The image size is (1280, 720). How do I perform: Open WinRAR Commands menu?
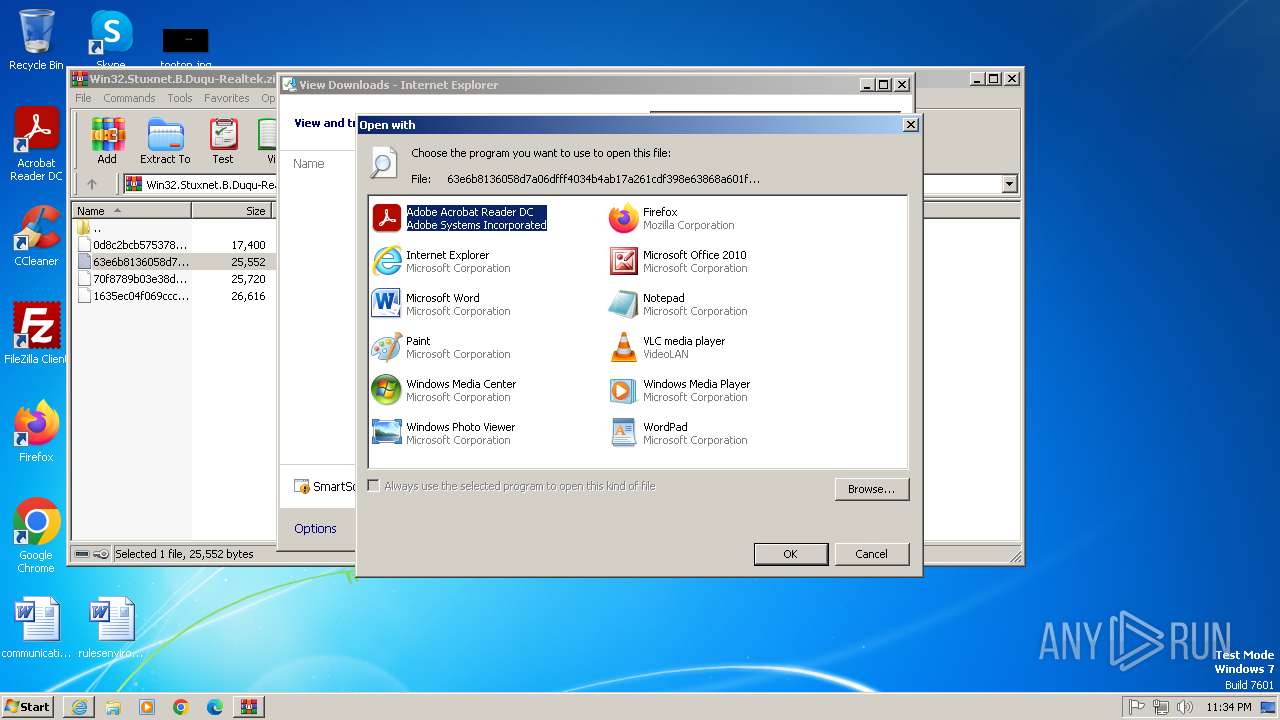[x=129, y=98]
